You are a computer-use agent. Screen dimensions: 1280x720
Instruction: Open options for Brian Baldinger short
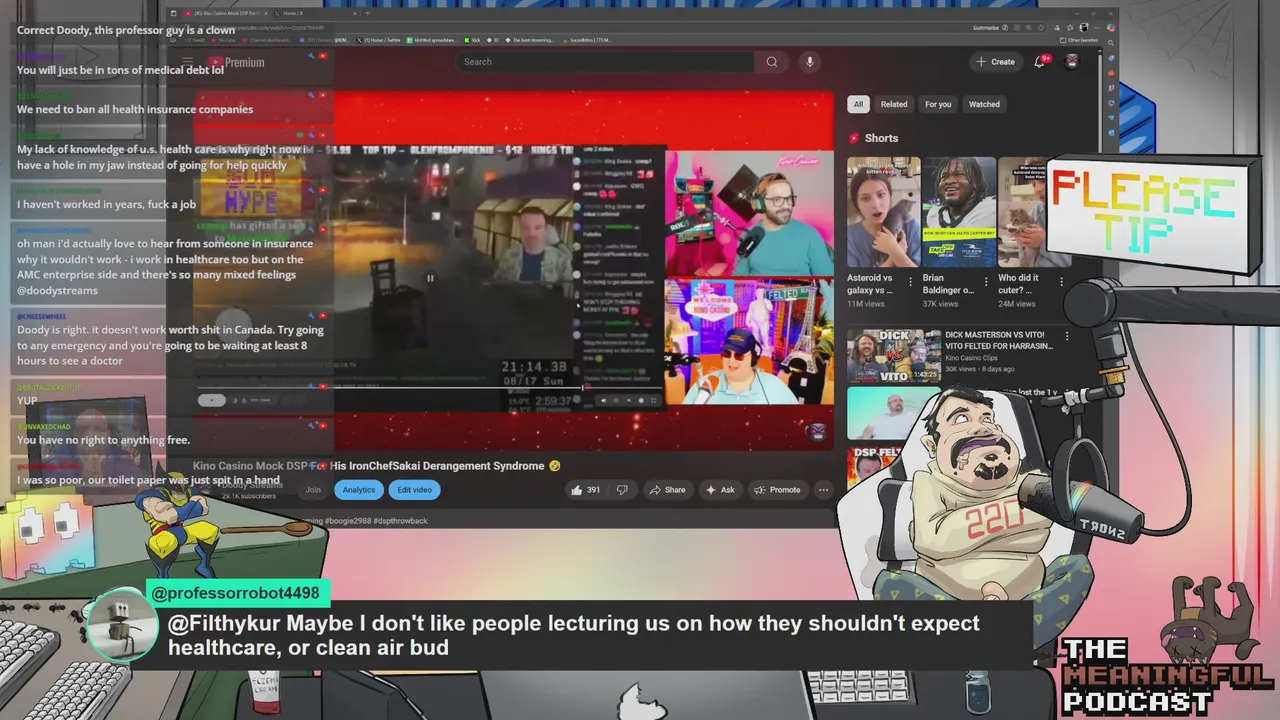[988, 283]
